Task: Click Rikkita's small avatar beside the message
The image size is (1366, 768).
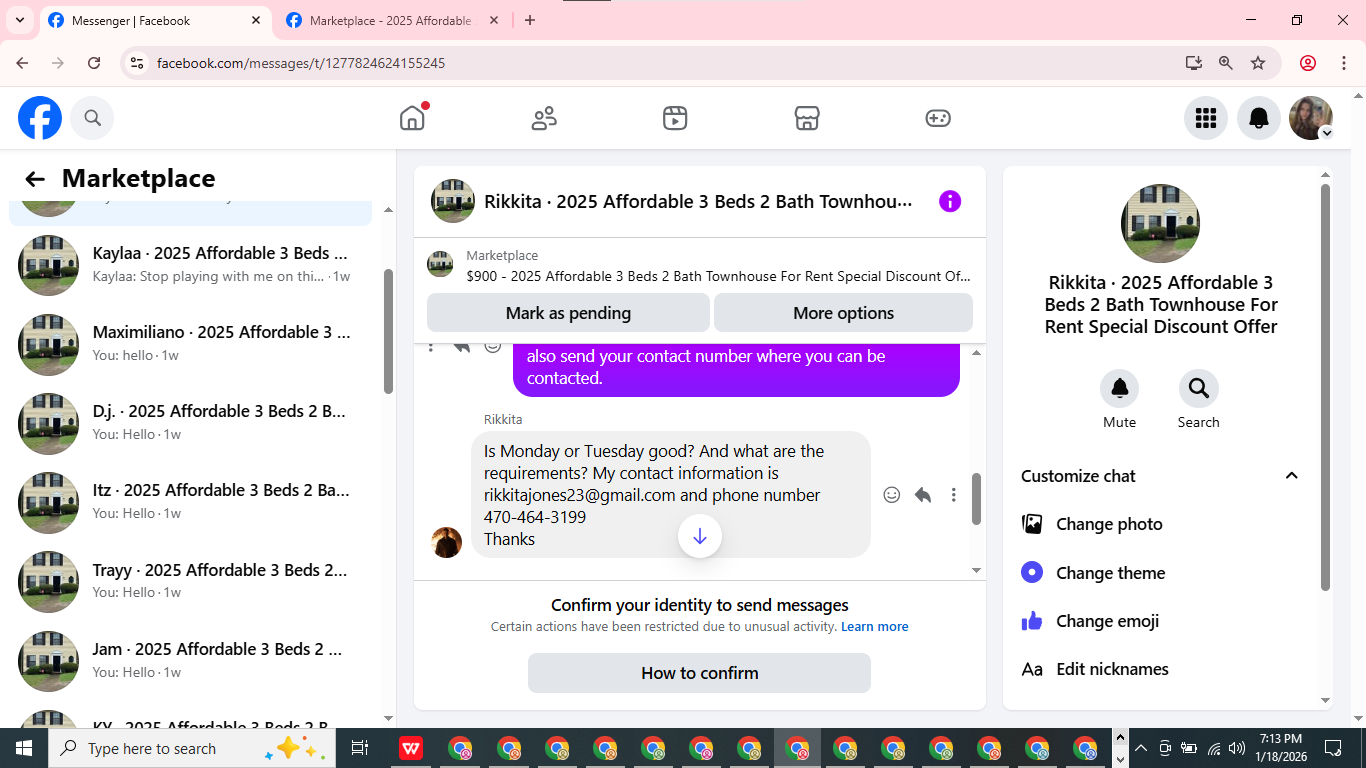Action: coord(447,542)
